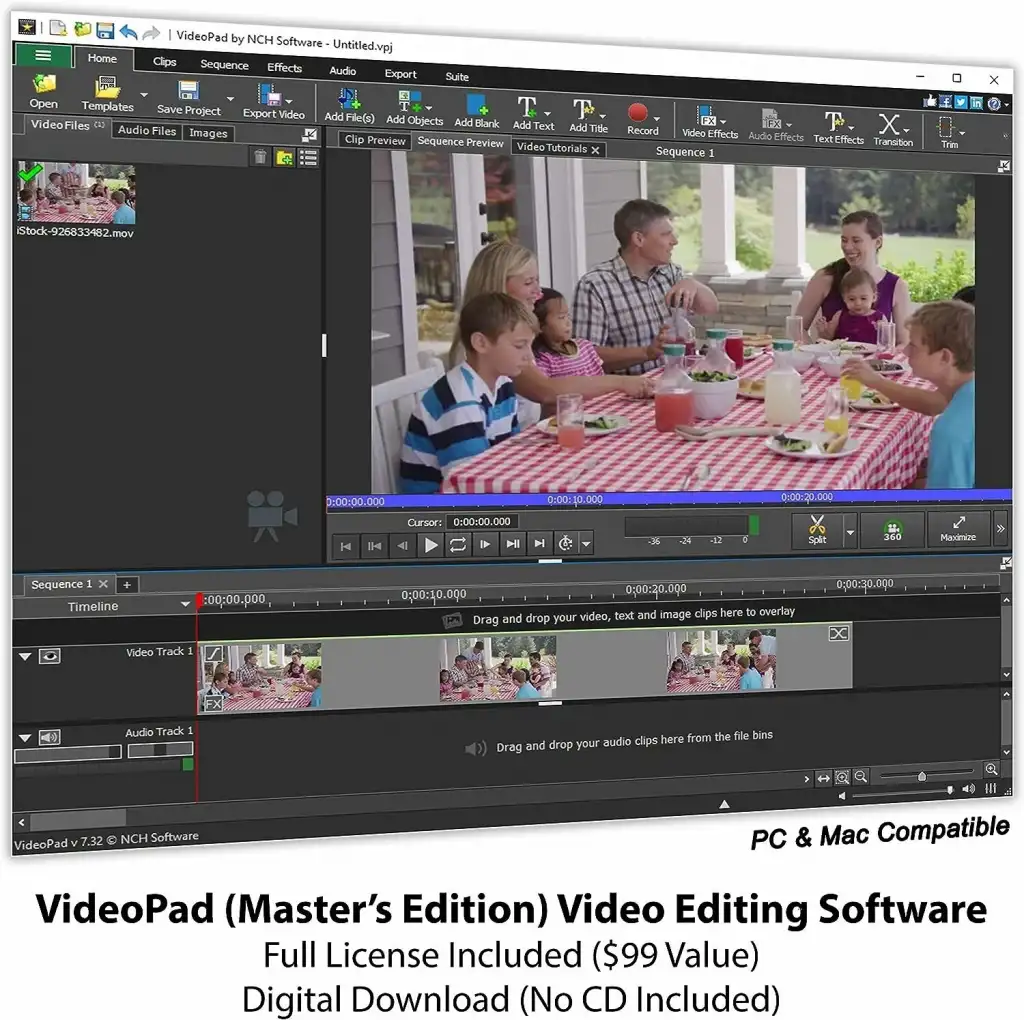The height and width of the screenshot is (1020, 1024).
Task: Click Add Objects icon
Action: click(410, 102)
